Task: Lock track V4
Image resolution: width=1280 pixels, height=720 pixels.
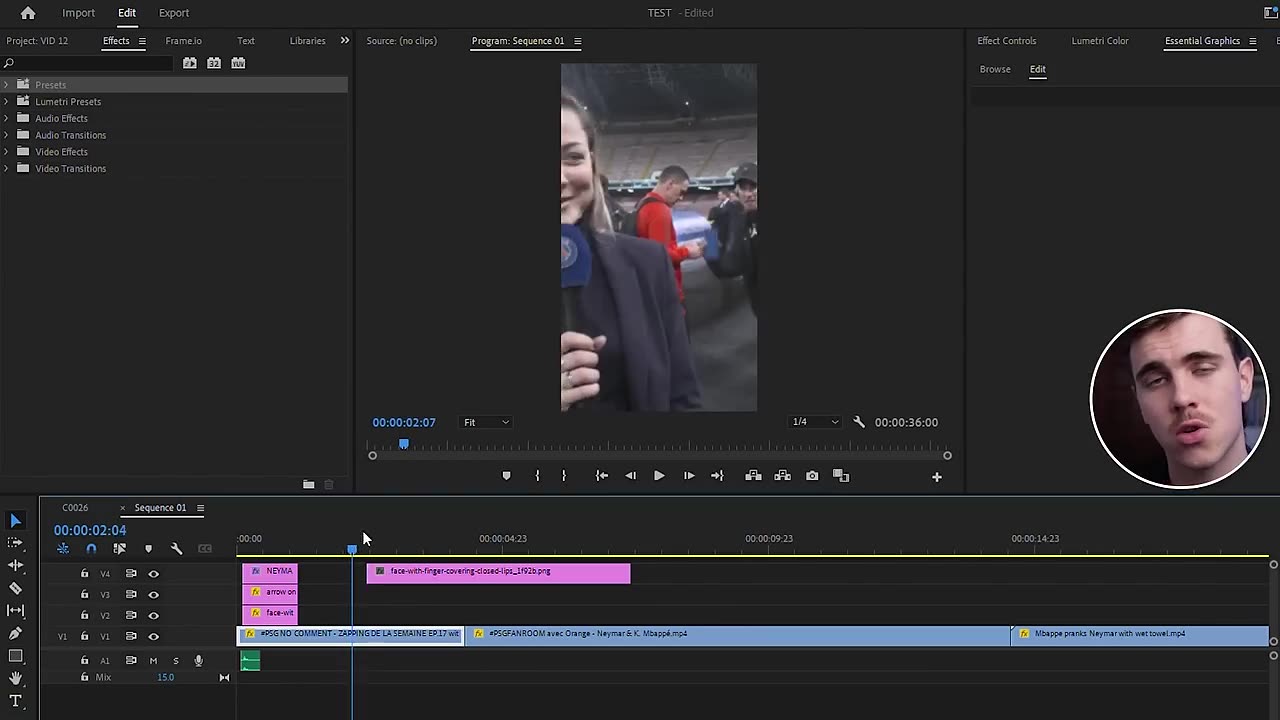Action: [84, 574]
